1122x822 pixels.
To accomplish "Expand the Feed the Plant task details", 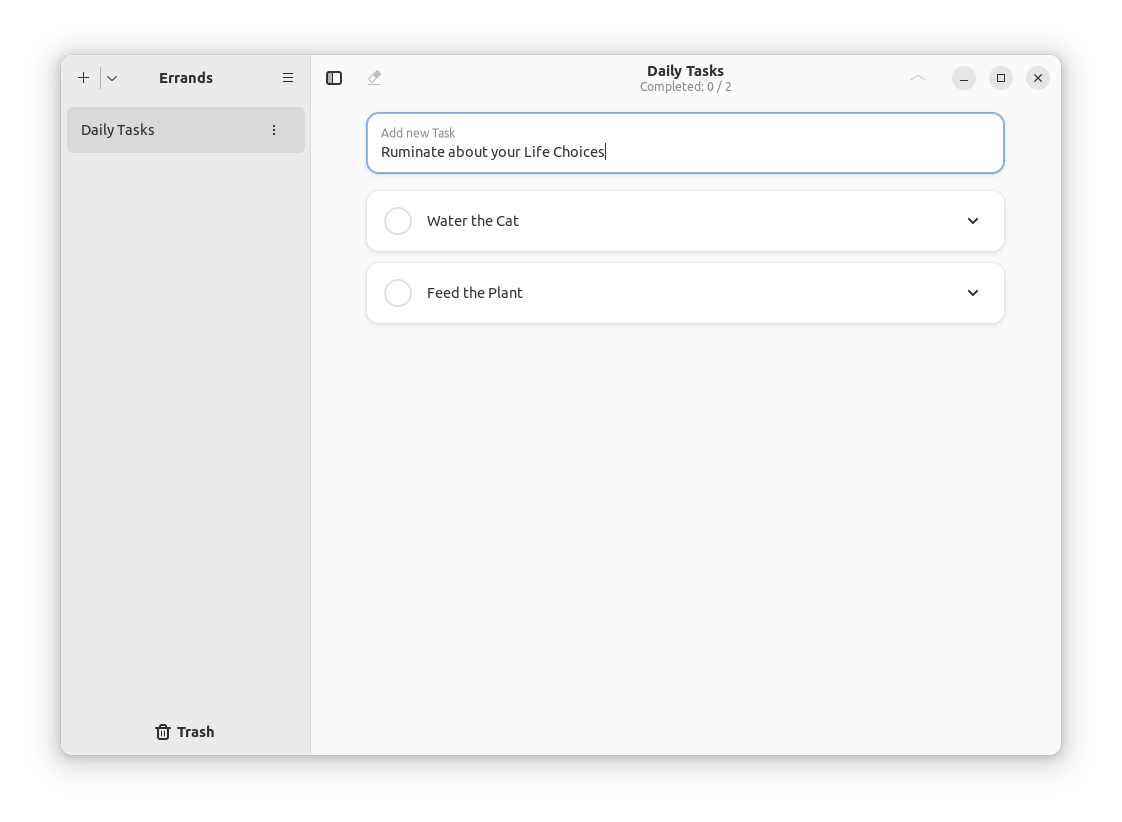I will (x=972, y=292).
